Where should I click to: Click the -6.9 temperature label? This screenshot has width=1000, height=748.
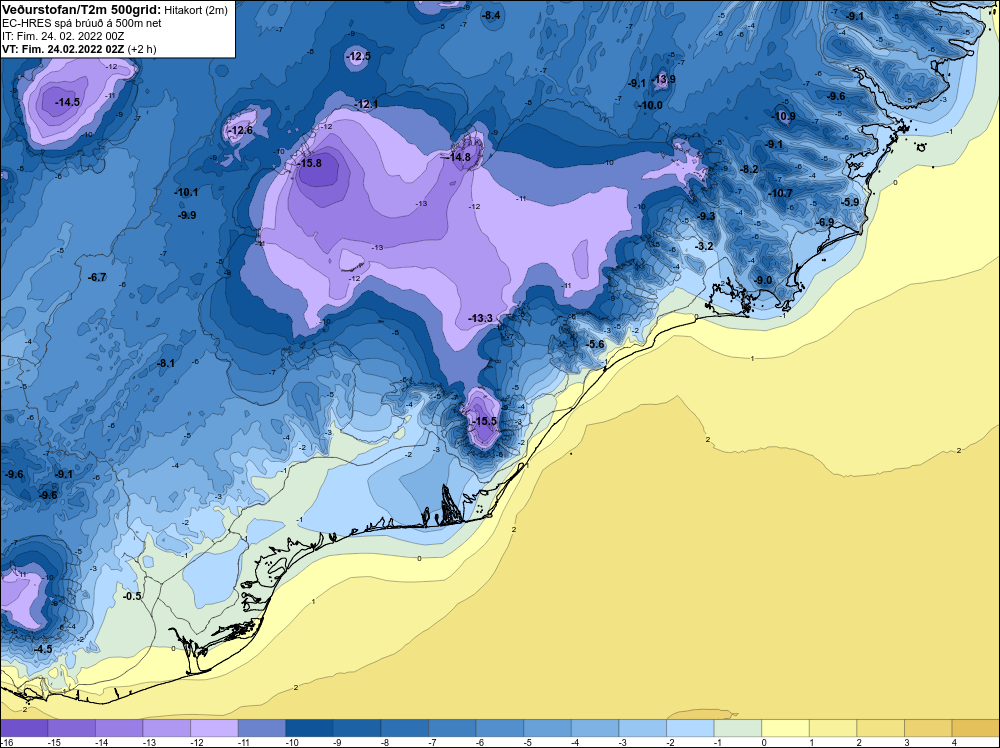point(825,222)
